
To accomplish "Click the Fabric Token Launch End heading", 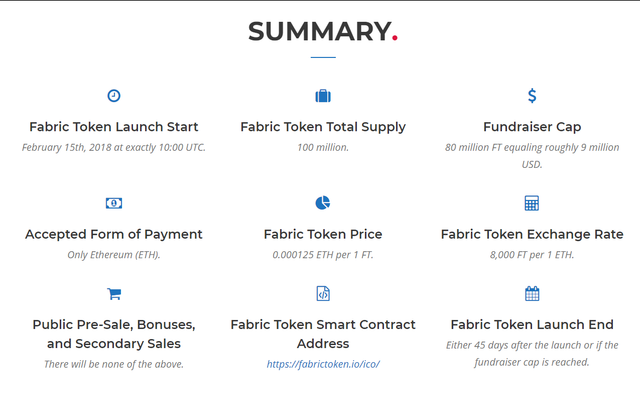I will pyautogui.click(x=532, y=325).
